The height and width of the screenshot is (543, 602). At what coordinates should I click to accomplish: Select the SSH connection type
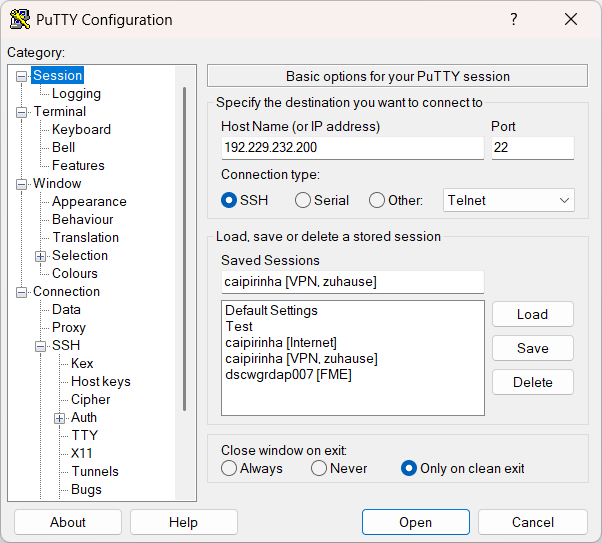[229, 200]
